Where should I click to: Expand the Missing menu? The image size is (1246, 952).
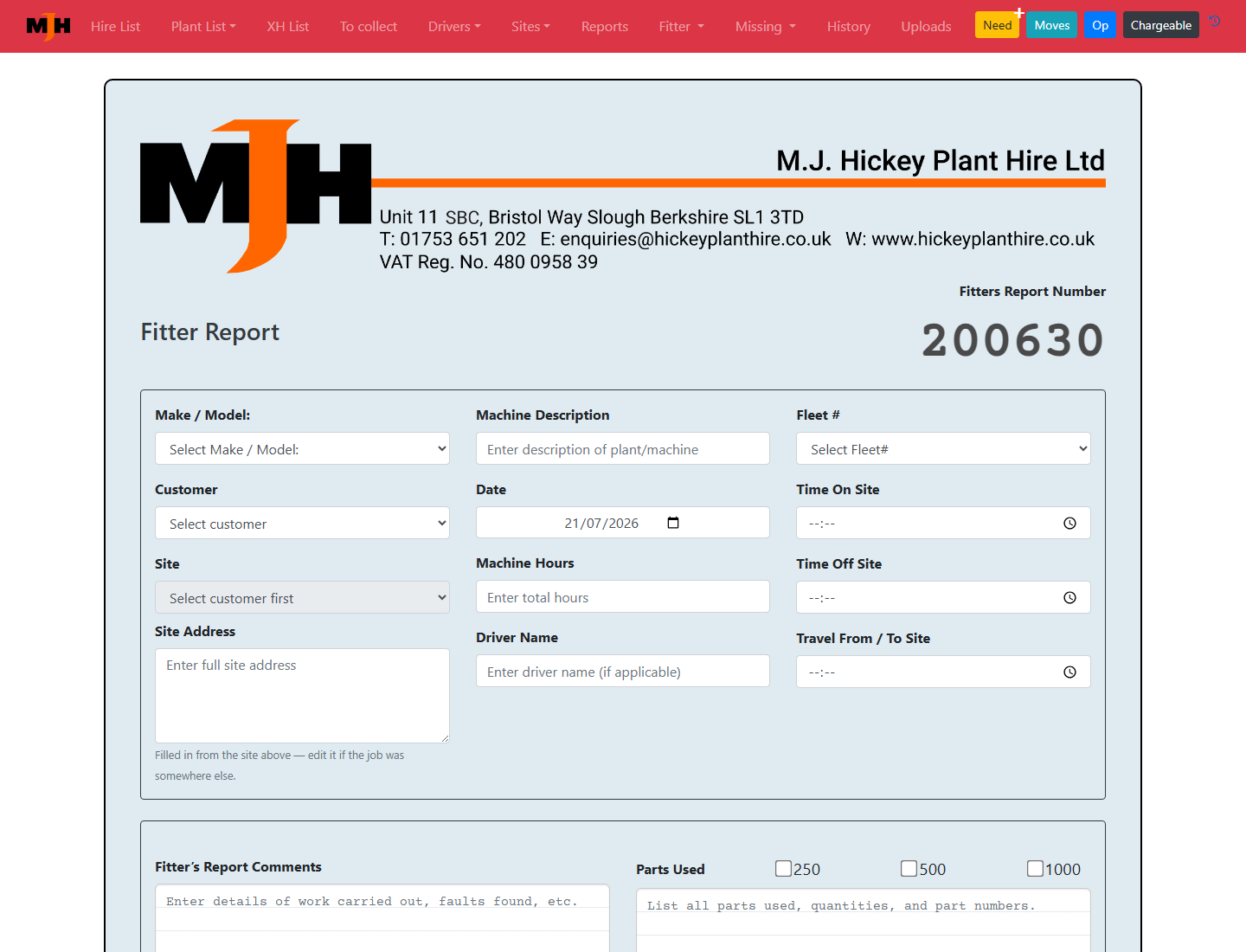pos(765,26)
